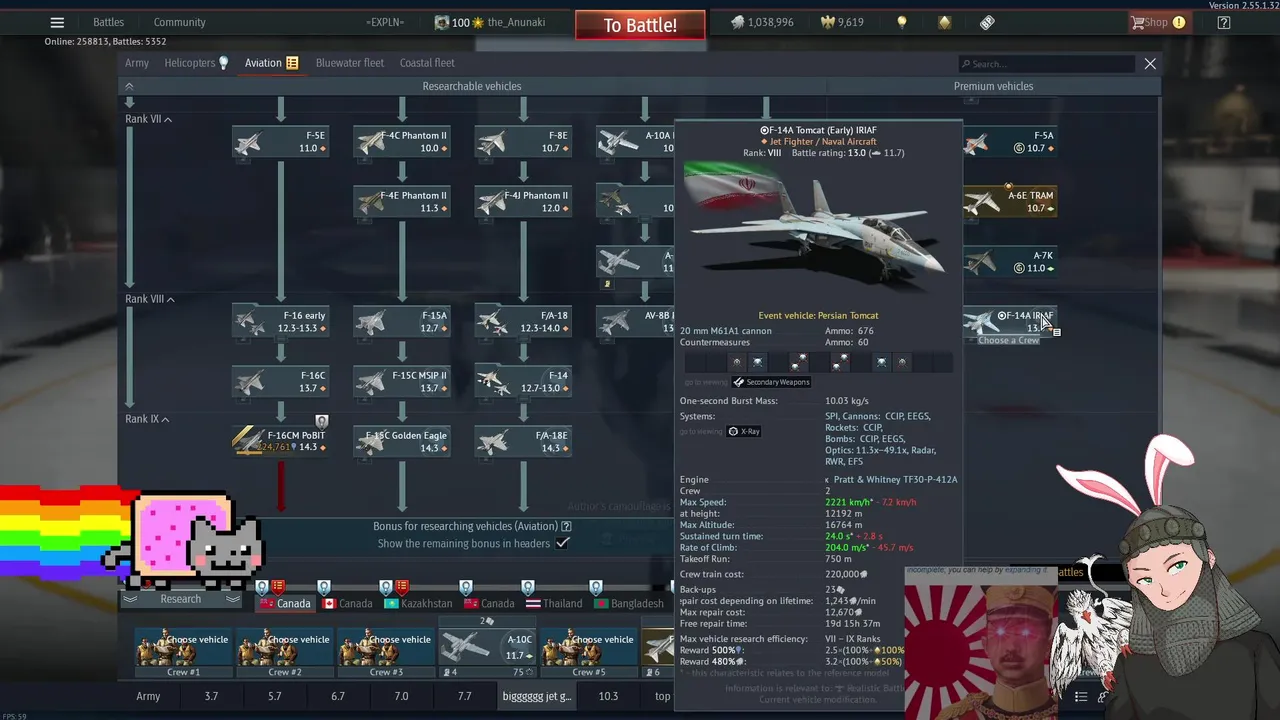
Task: Select the F-15C Golden Eagle aircraft
Action: click(401, 441)
